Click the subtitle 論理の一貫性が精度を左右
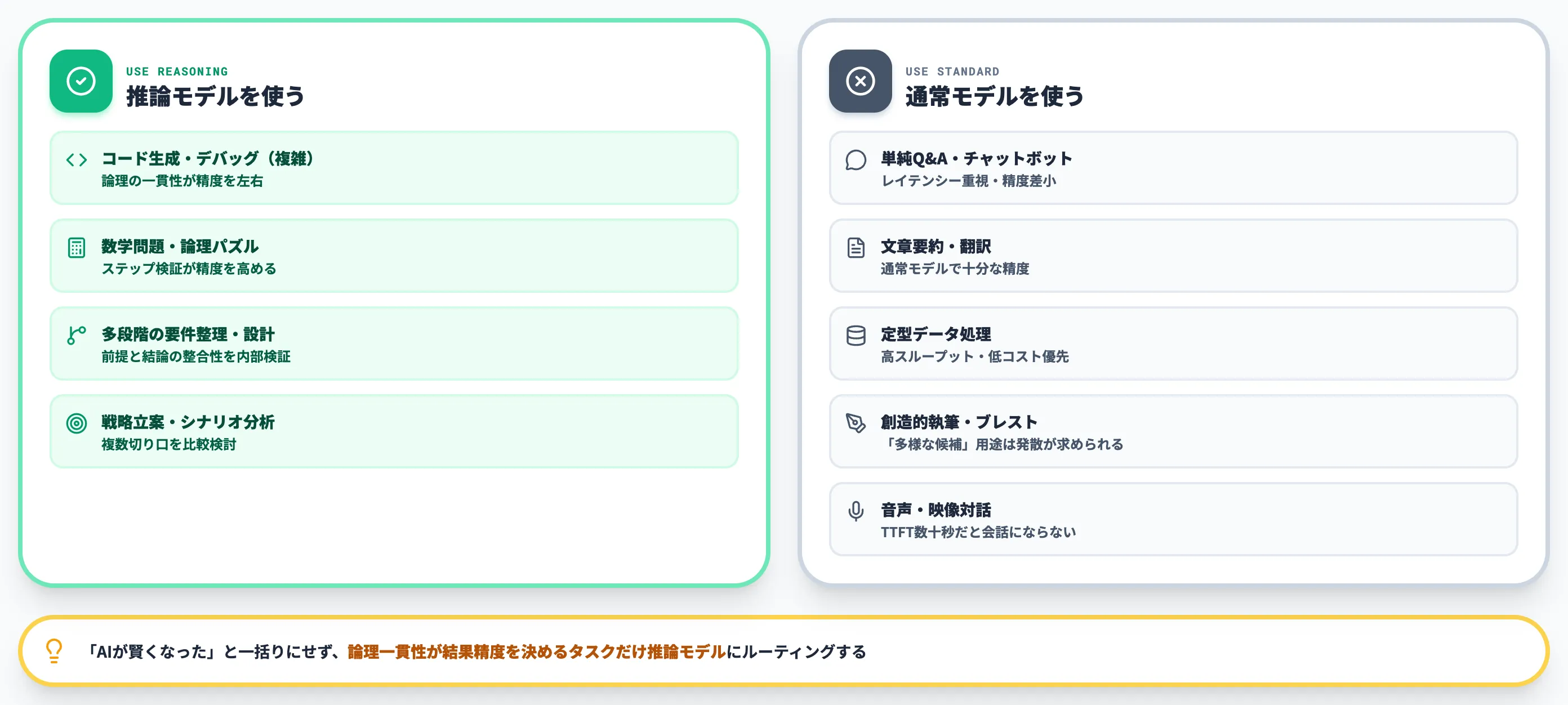 [182, 181]
